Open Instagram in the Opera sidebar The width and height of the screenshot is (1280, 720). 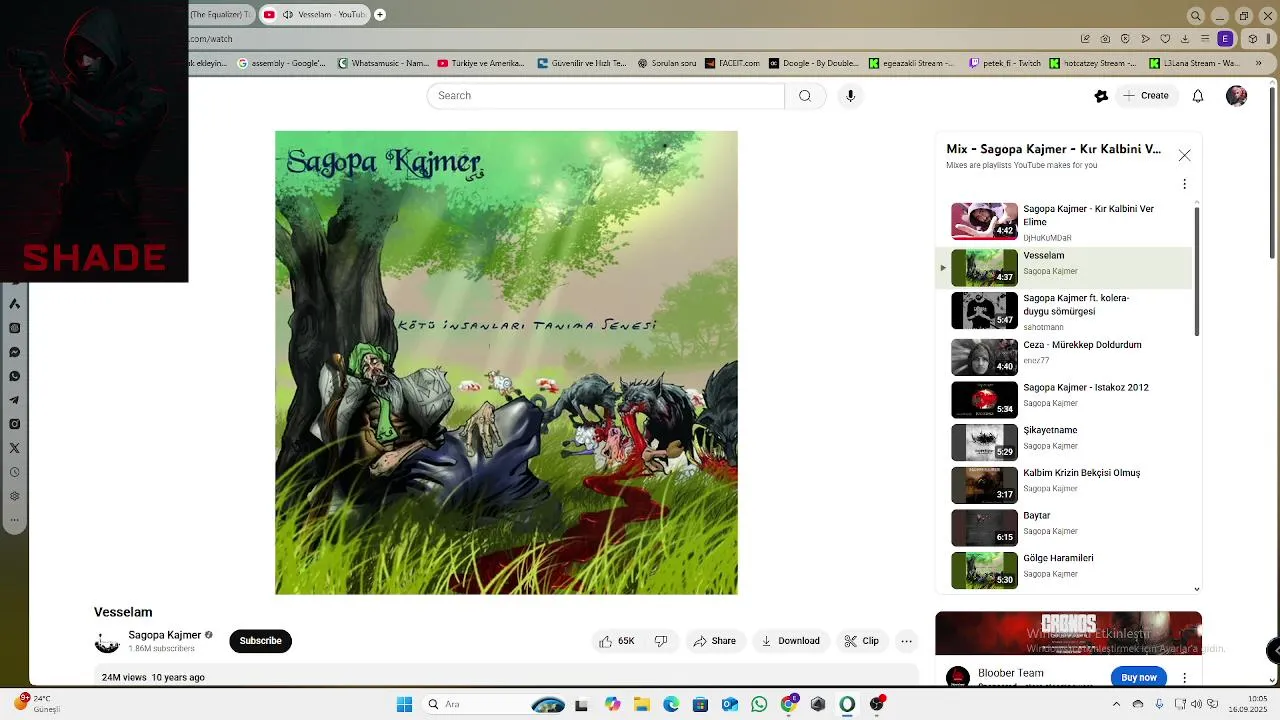tap(14, 424)
